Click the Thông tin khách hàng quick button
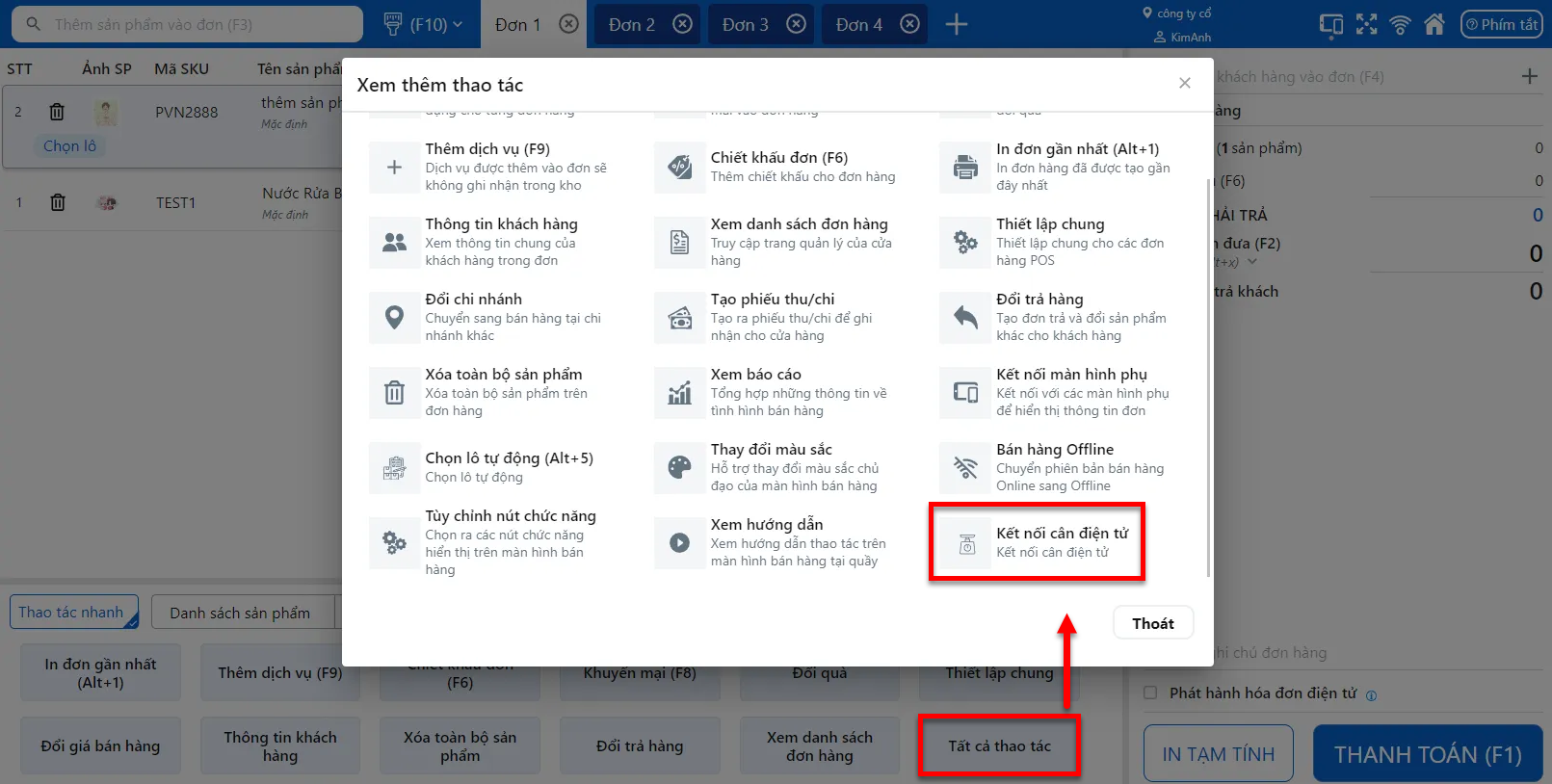The height and width of the screenshot is (784, 1552). point(280,745)
